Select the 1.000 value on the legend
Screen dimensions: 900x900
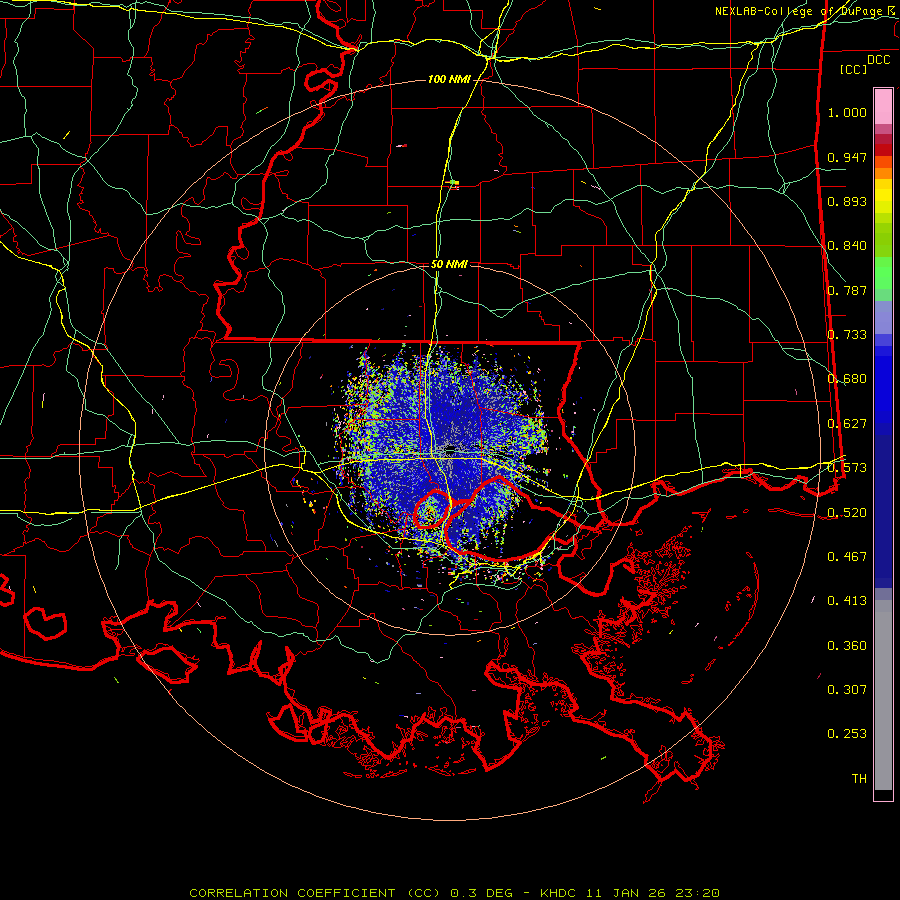847,112
